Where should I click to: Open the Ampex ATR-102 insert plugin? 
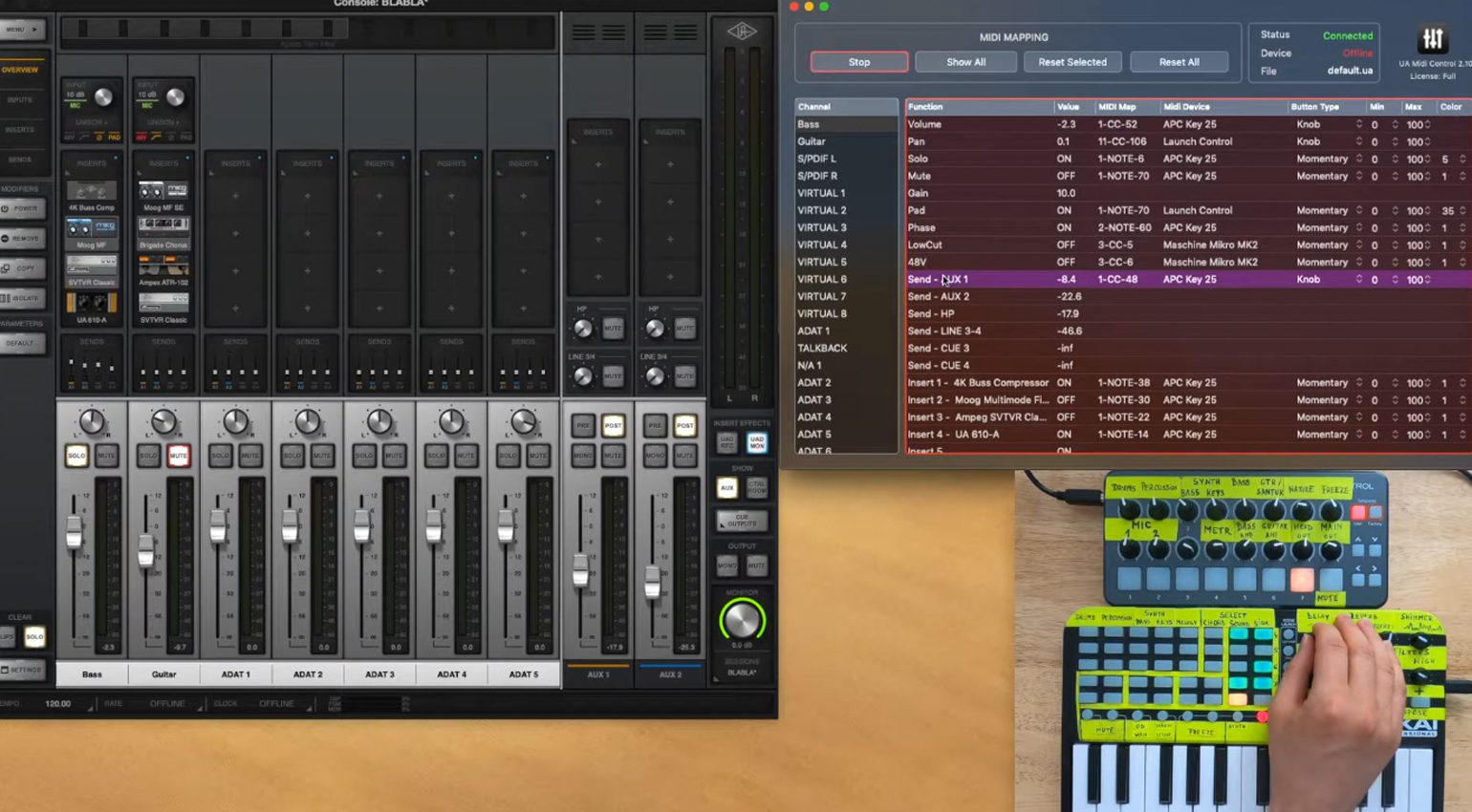(x=163, y=266)
